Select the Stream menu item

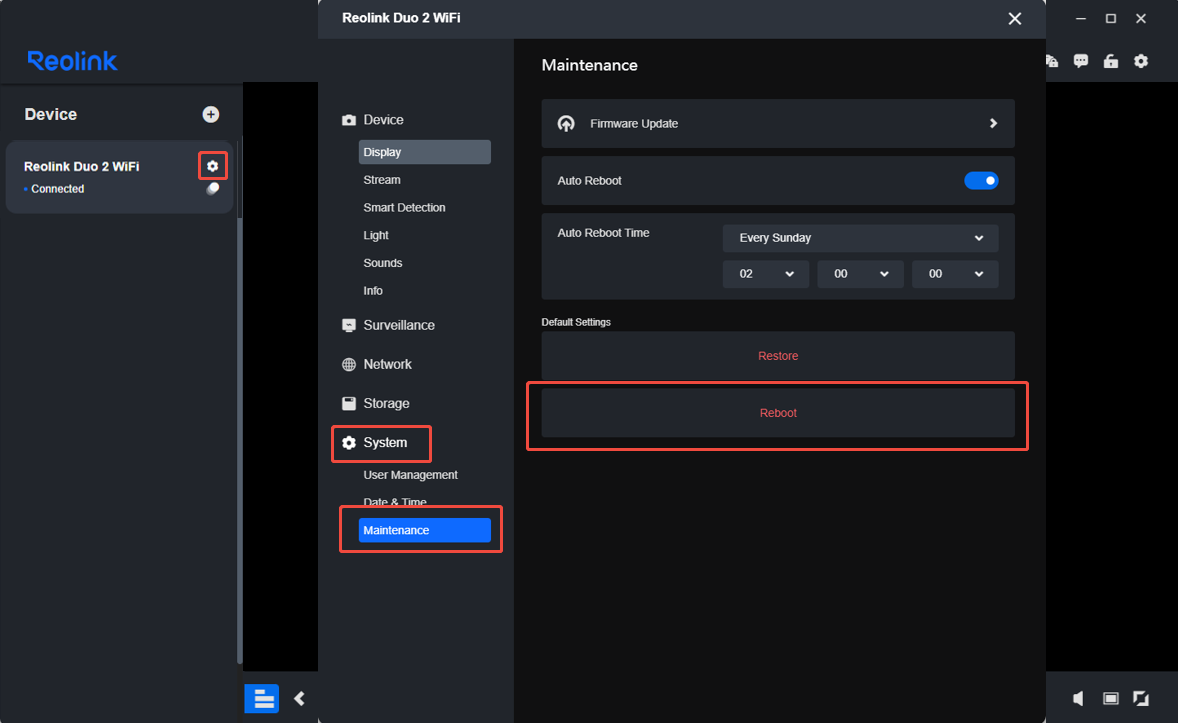pyautogui.click(x=382, y=180)
